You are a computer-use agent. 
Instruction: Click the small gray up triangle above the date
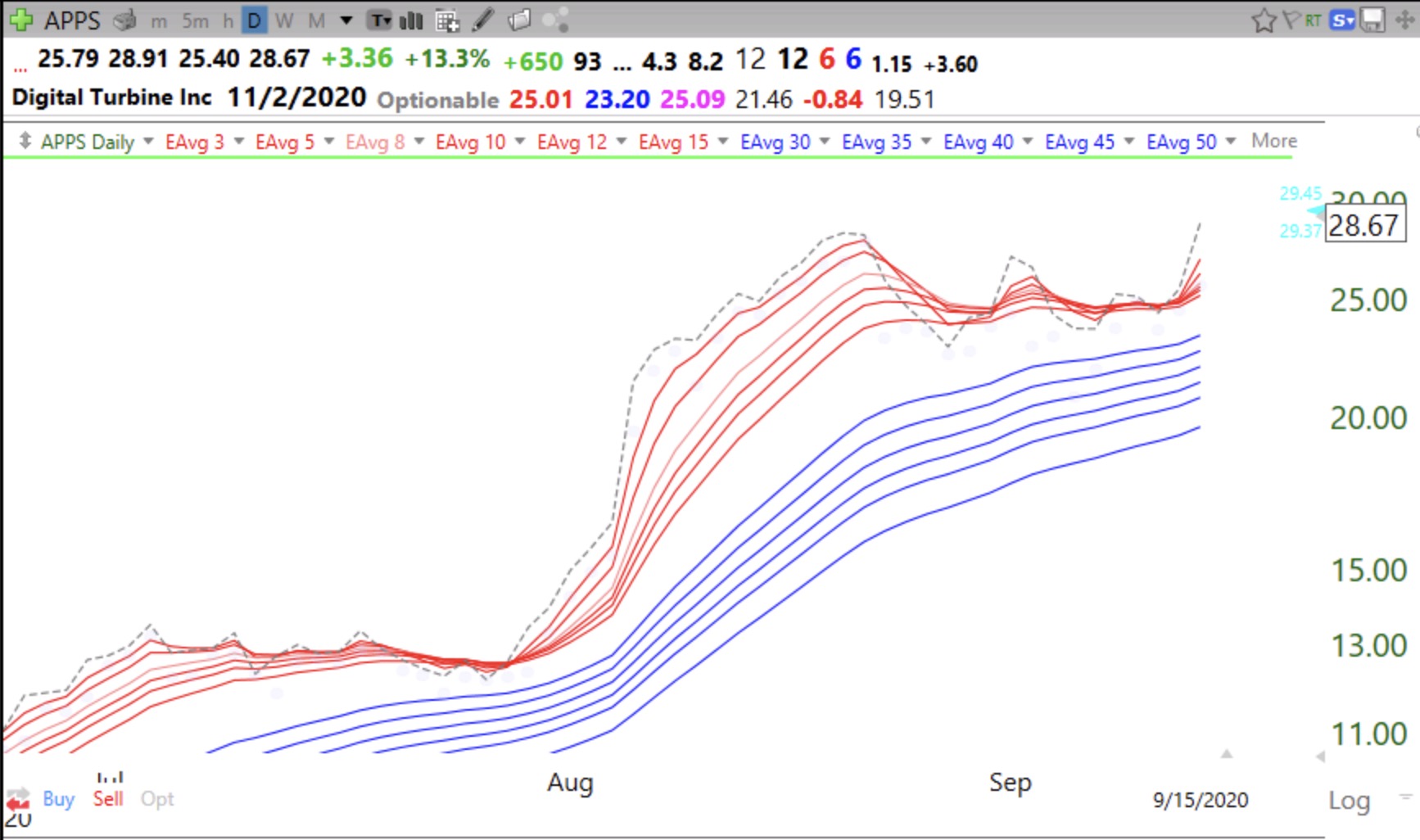click(x=1226, y=754)
